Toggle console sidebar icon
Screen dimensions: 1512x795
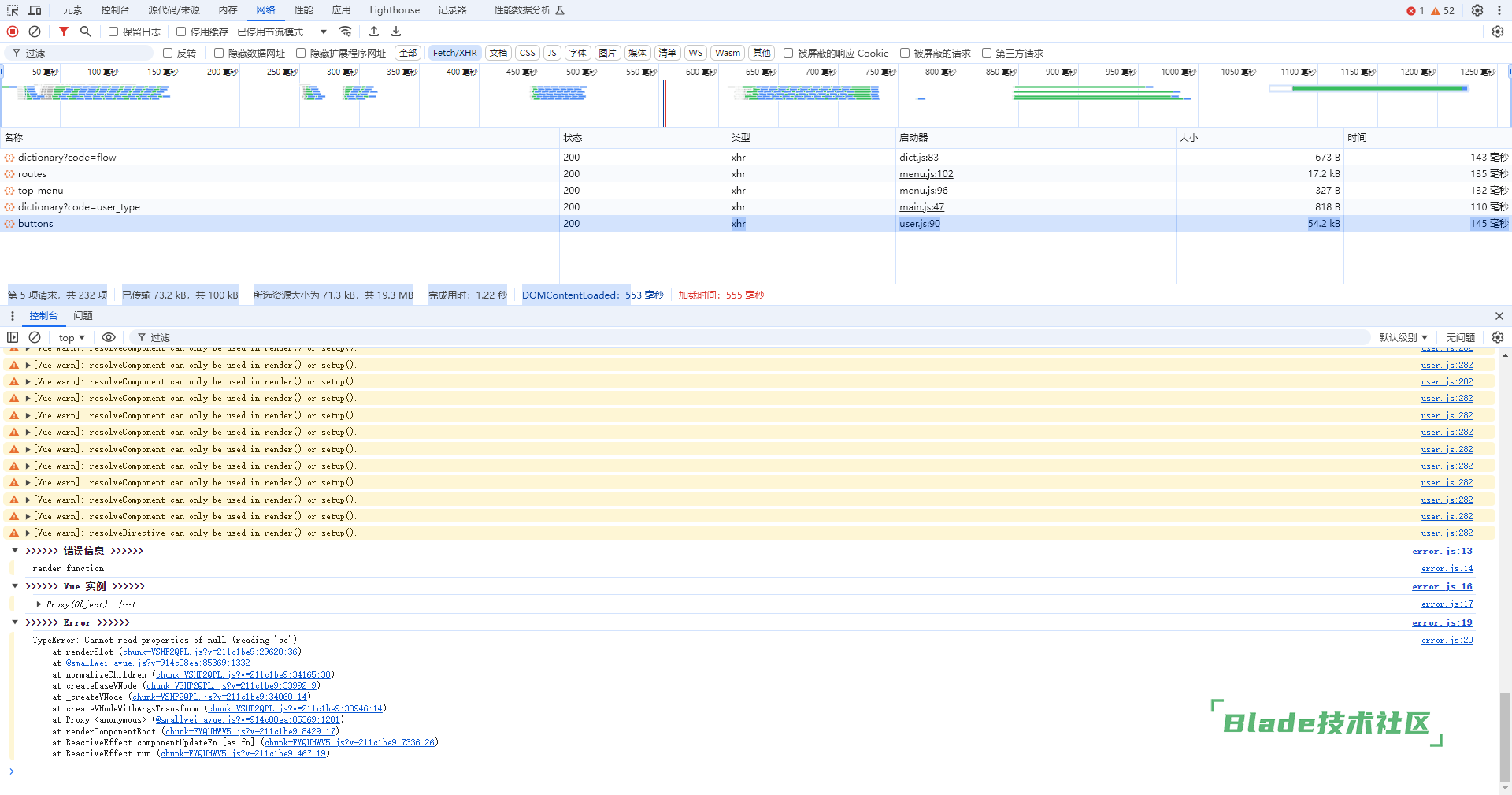coord(13,337)
